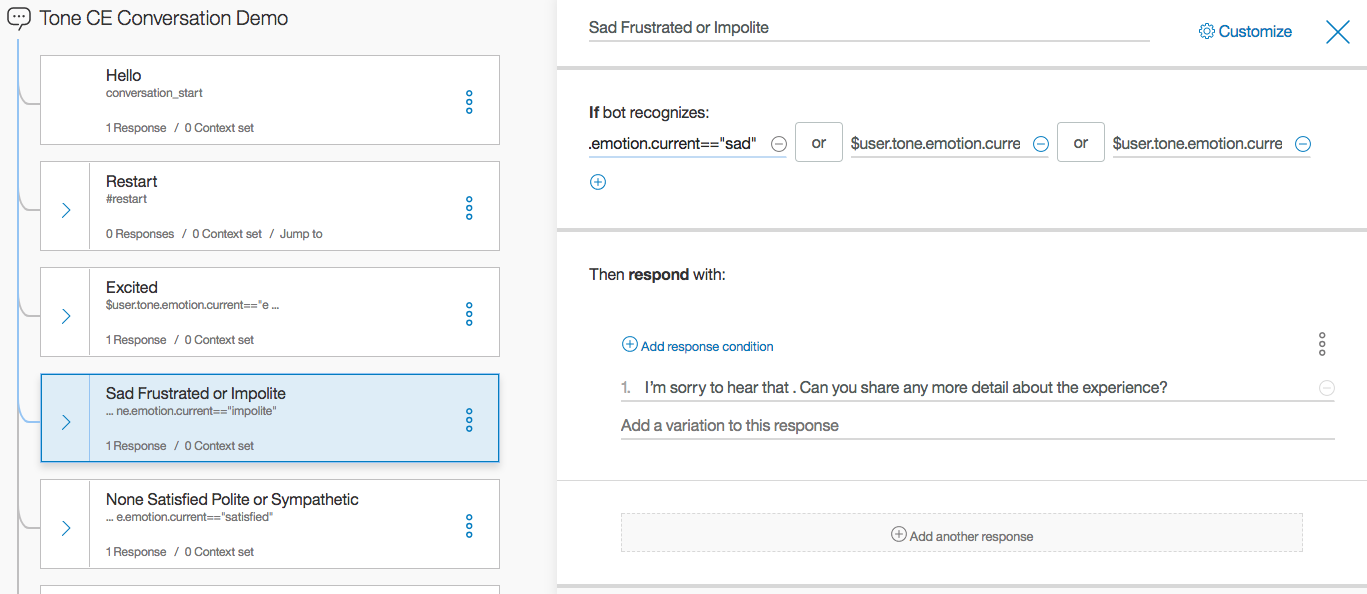1367x594 pixels.
Task: Expand the Excited node children
Action: click(66, 316)
